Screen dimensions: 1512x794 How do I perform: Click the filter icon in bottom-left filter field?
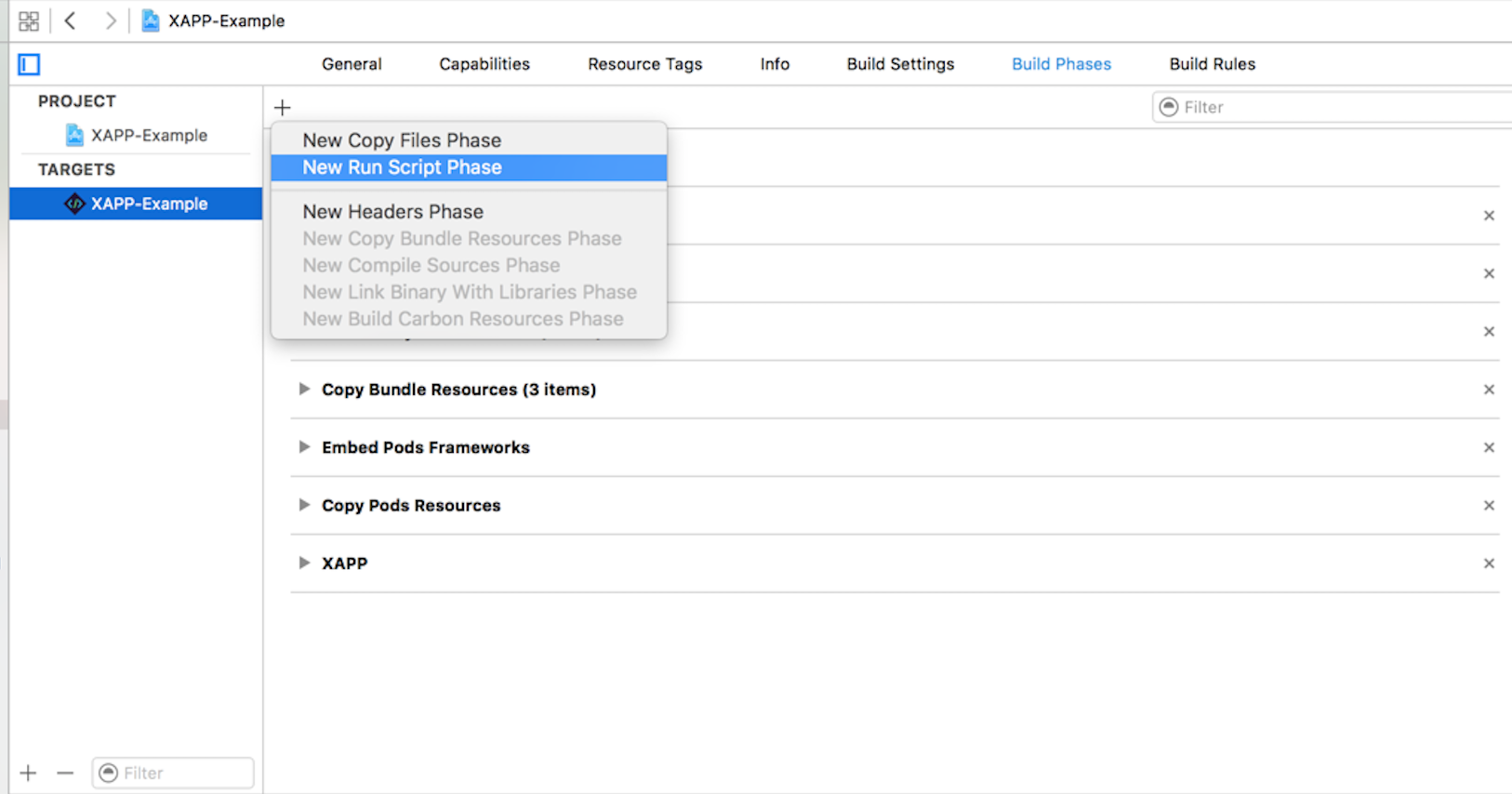109,773
